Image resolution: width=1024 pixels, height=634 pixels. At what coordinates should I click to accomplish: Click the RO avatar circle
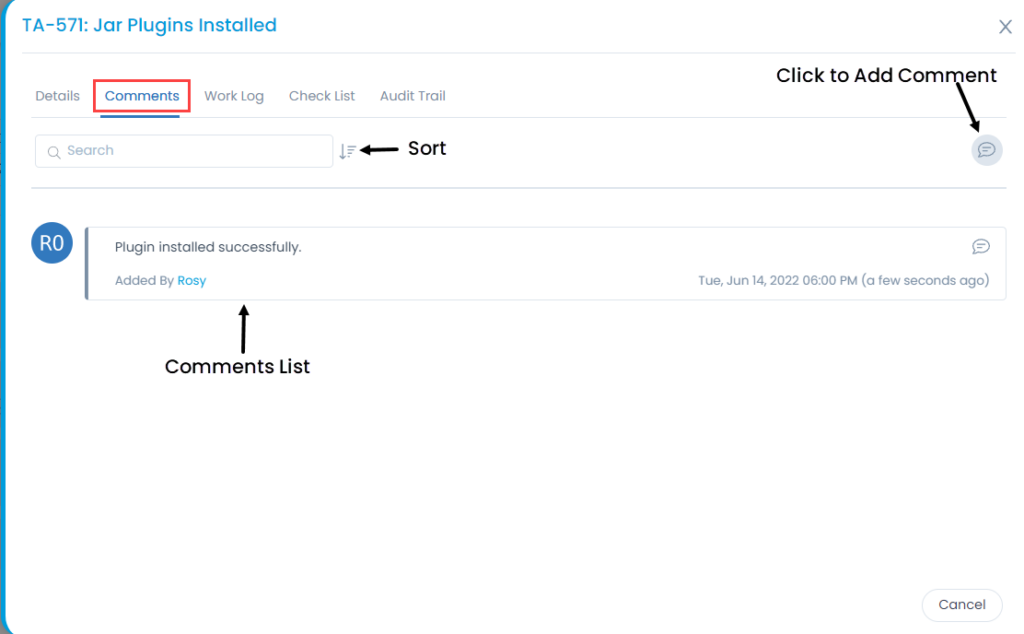click(x=51, y=242)
